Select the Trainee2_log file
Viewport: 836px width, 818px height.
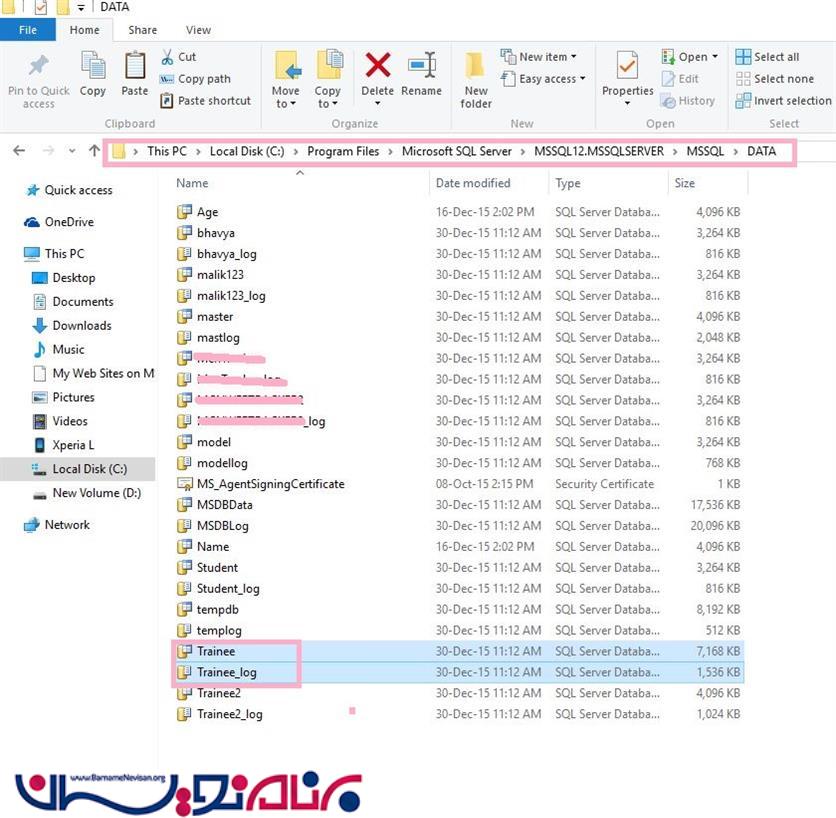click(229, 714)
